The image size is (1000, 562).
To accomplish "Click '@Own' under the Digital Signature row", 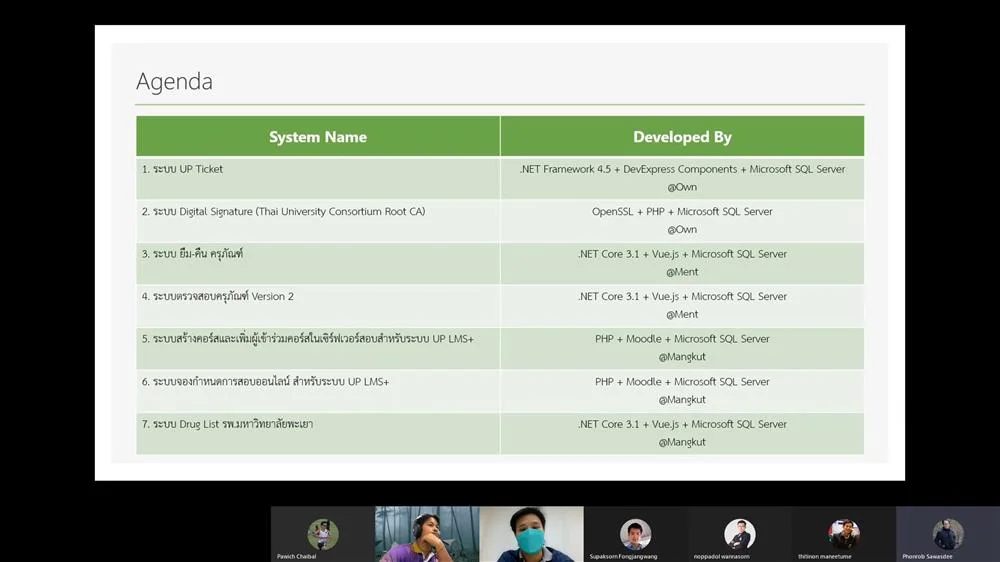I will [682, 229].
